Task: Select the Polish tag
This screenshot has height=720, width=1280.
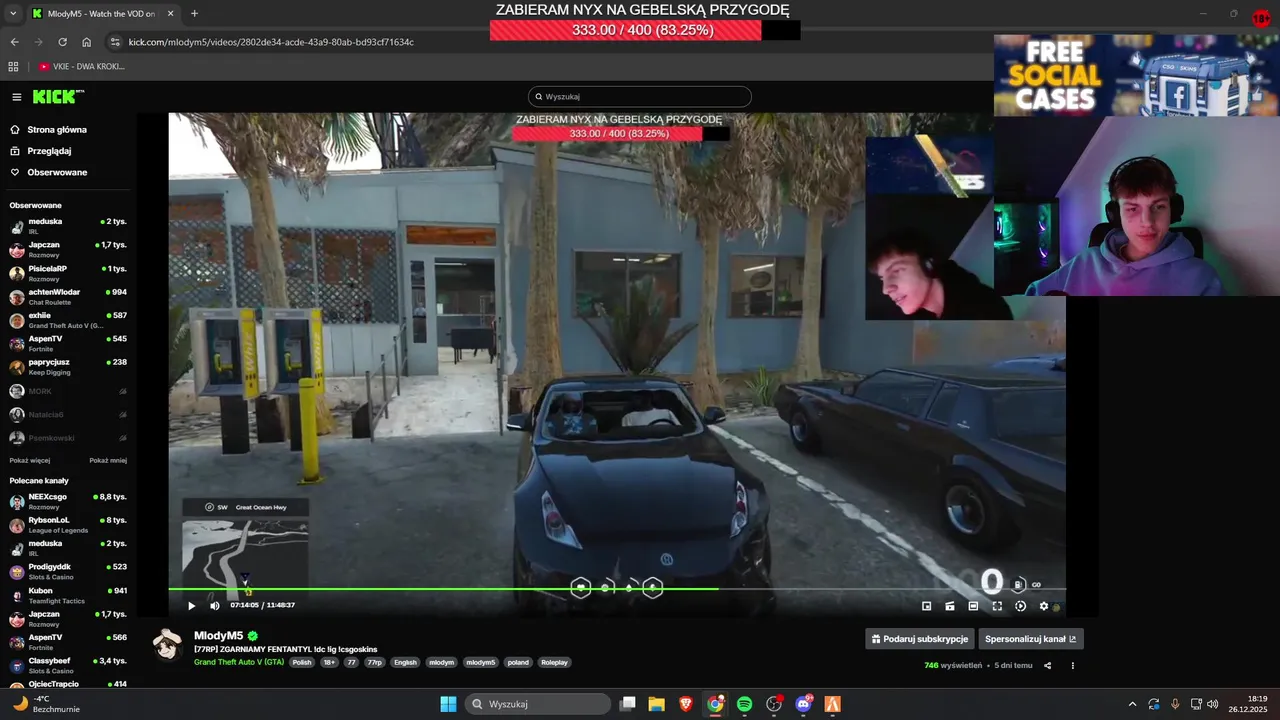Action: (301, 662)
